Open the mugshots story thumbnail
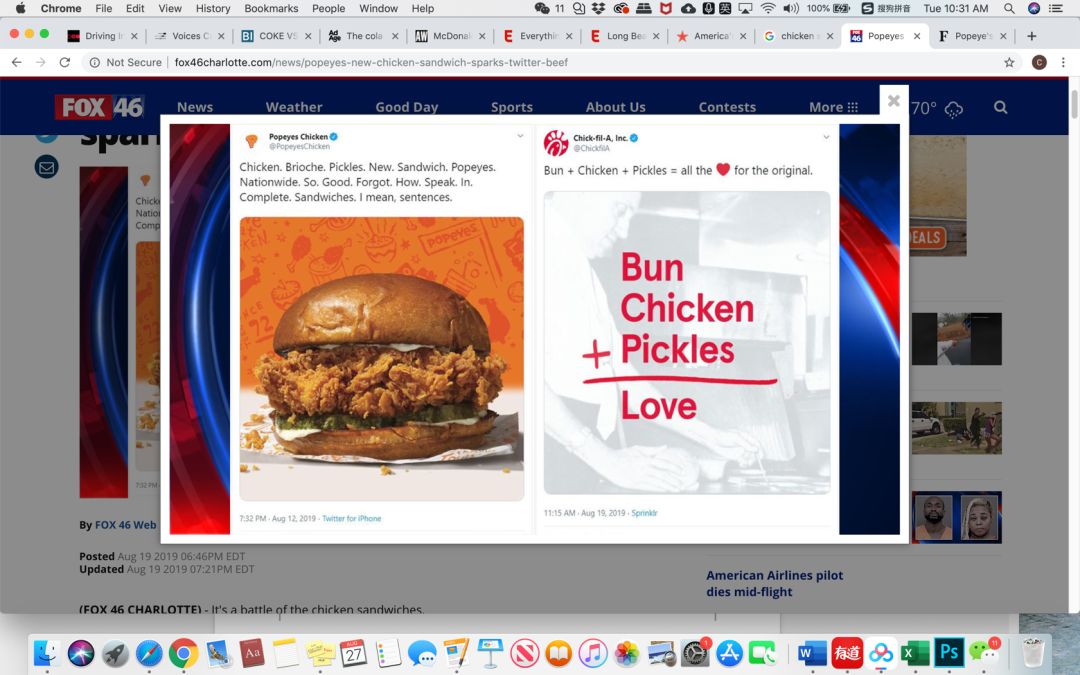Image resolution: width=1080 pixels, height=675 pixels. click(x=957, y=517)
